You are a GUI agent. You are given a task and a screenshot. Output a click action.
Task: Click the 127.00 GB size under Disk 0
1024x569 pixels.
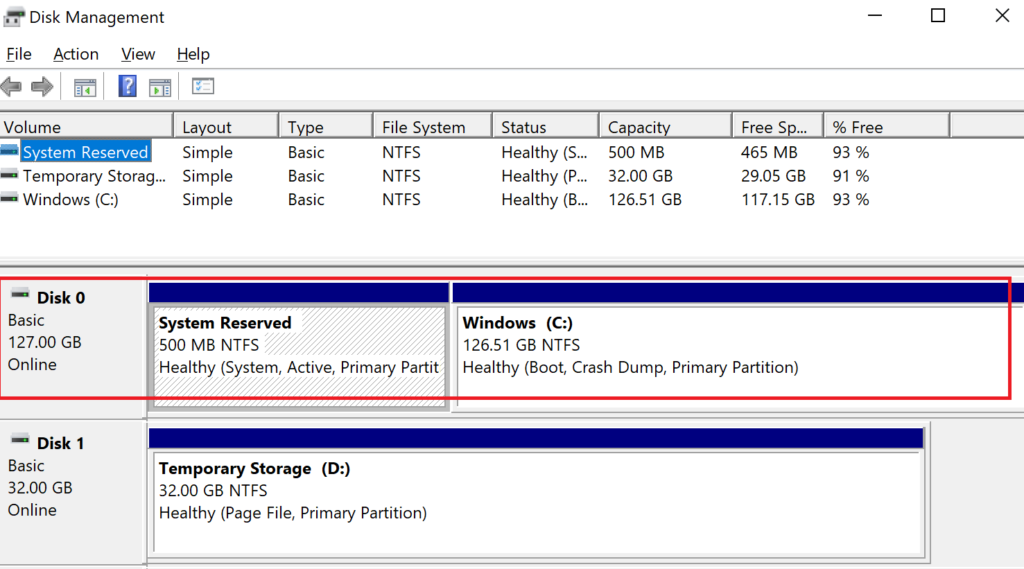coord(44,342)
